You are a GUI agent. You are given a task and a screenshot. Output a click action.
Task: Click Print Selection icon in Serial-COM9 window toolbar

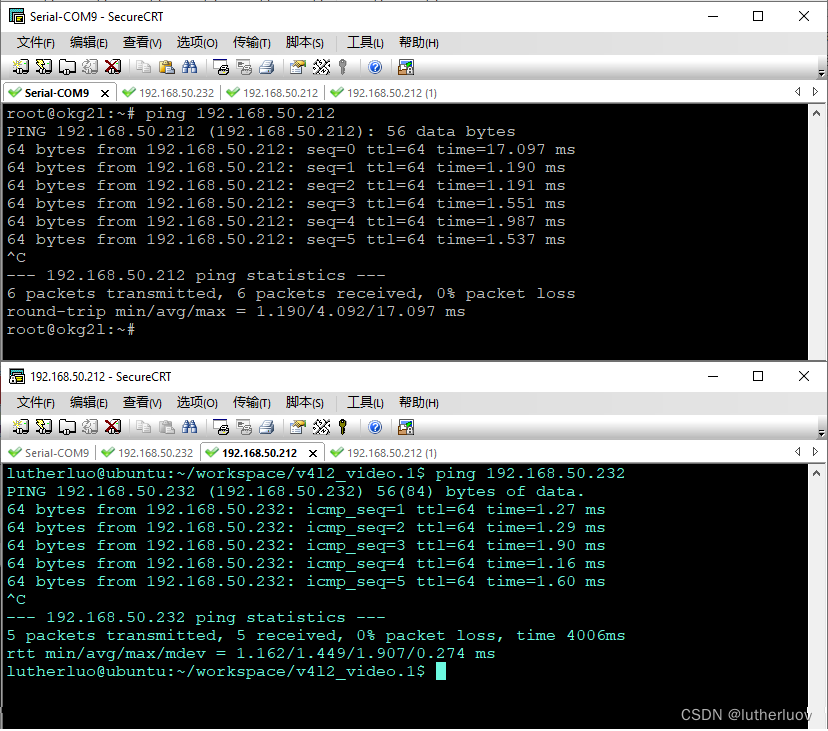(244, 67)
